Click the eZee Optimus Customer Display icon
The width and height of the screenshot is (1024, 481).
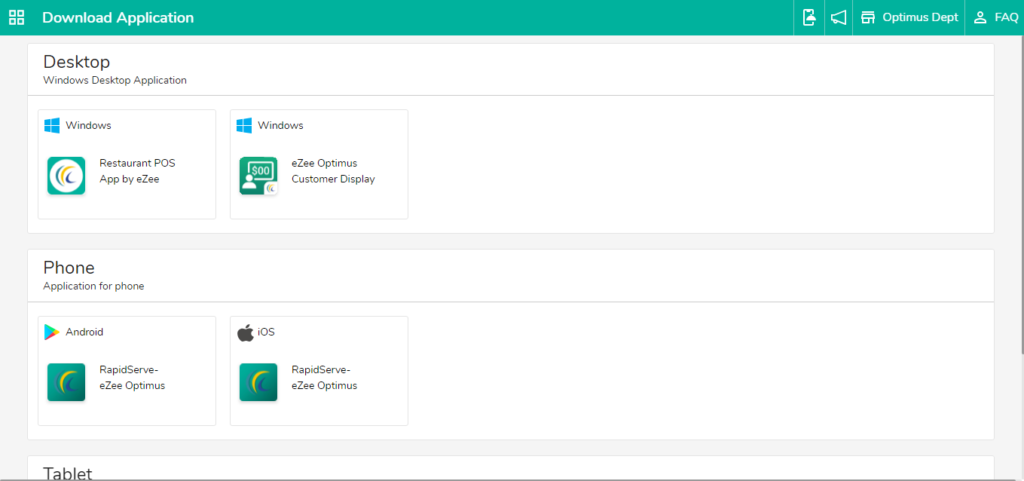[x=259, y=176]
